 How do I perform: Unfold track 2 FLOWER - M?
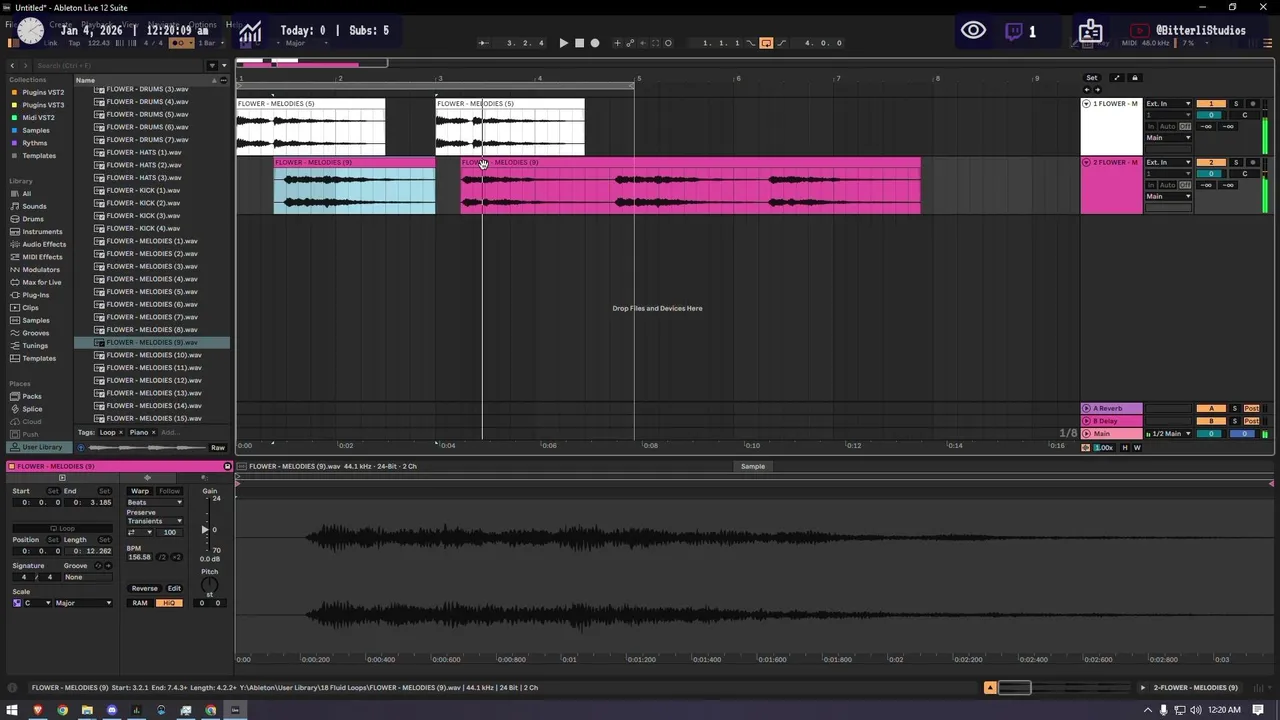(x=1087, y=162)
